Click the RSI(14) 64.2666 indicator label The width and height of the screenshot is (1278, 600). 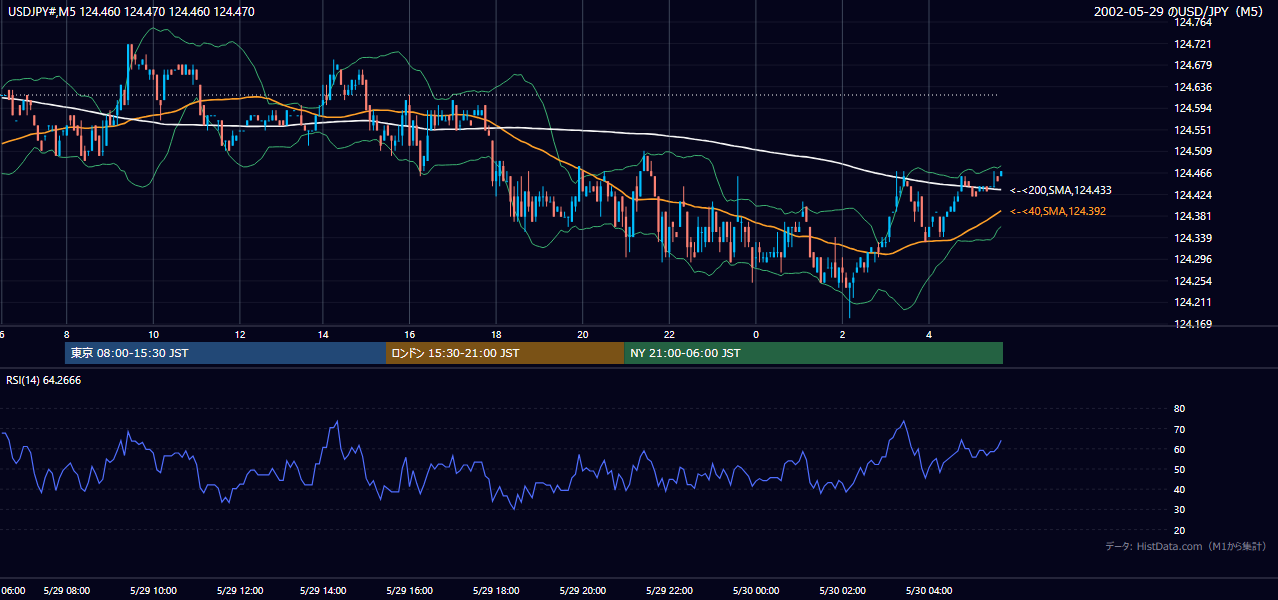click(x=44, y=380)
